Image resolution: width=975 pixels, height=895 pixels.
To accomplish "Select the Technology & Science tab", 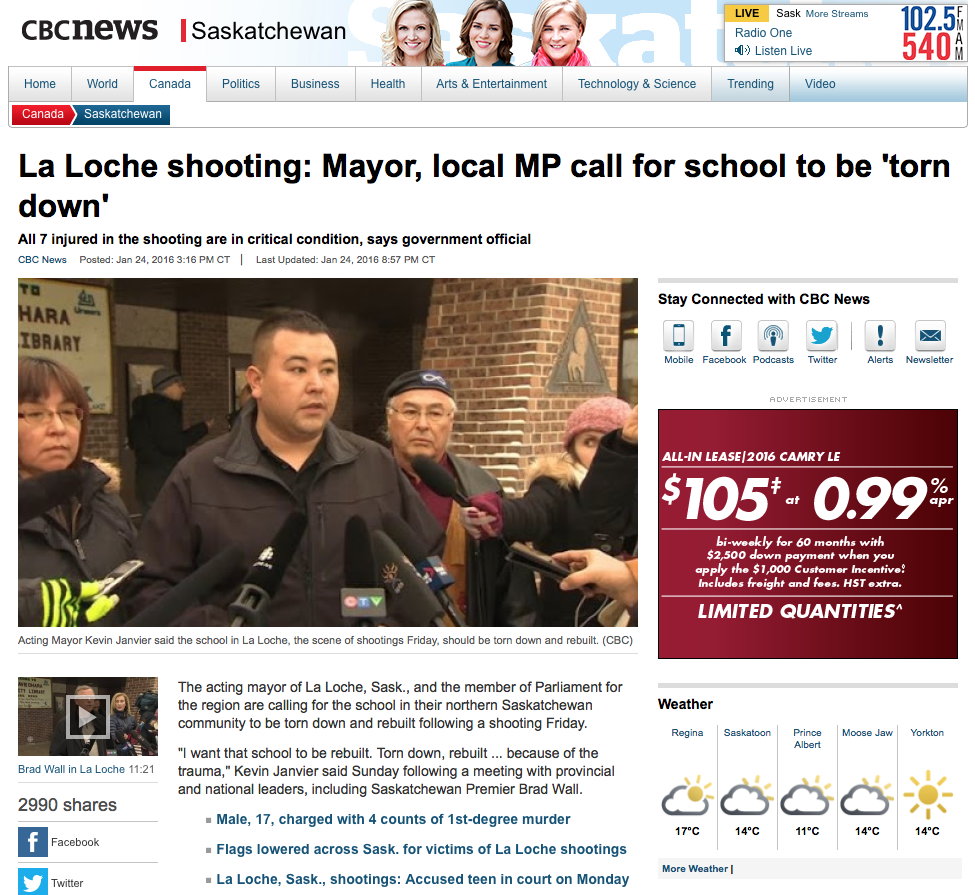I will click(x=637, y=84).
